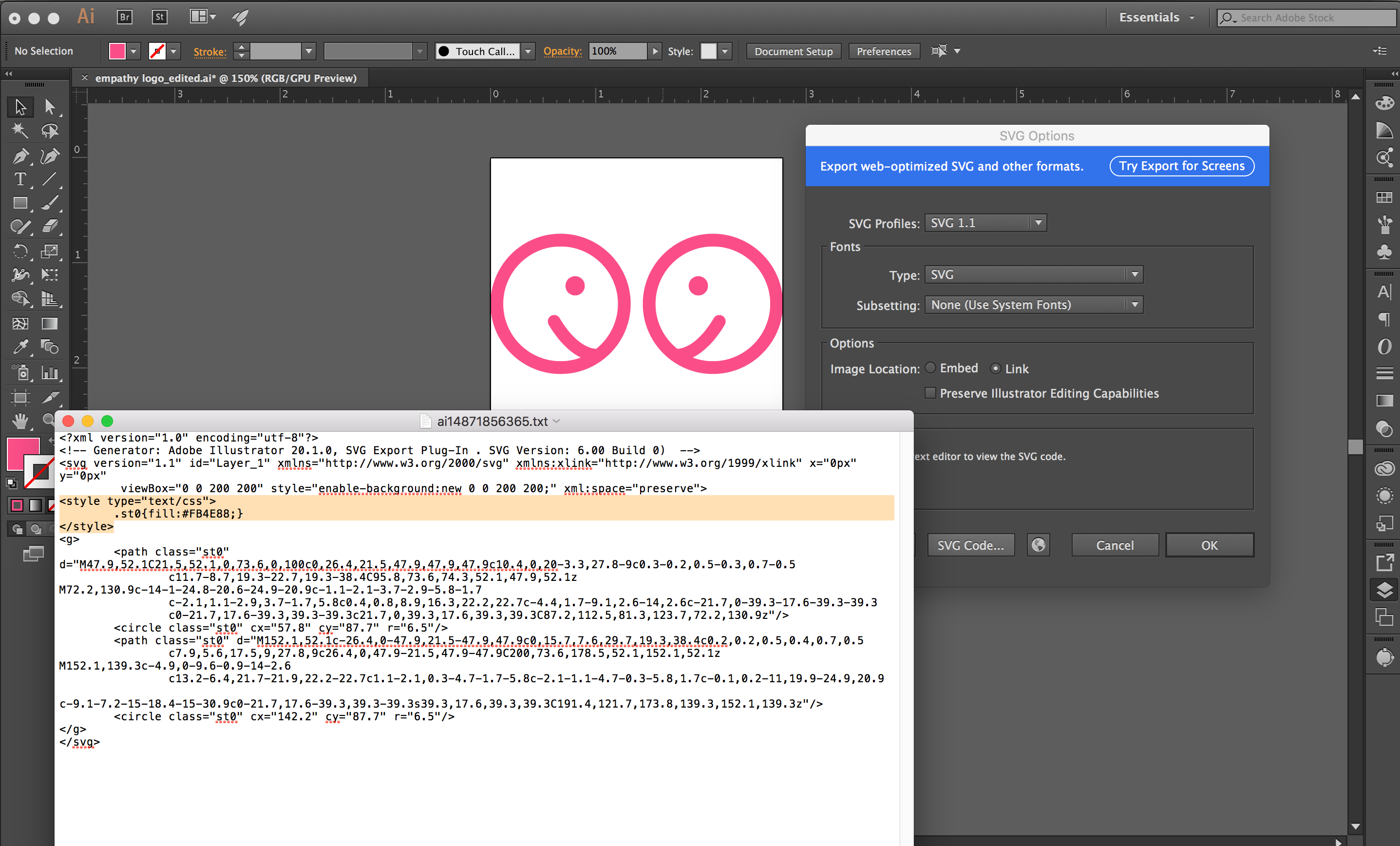
Task: Open the Swatches panel grid icon
Action: (1385, 197)
